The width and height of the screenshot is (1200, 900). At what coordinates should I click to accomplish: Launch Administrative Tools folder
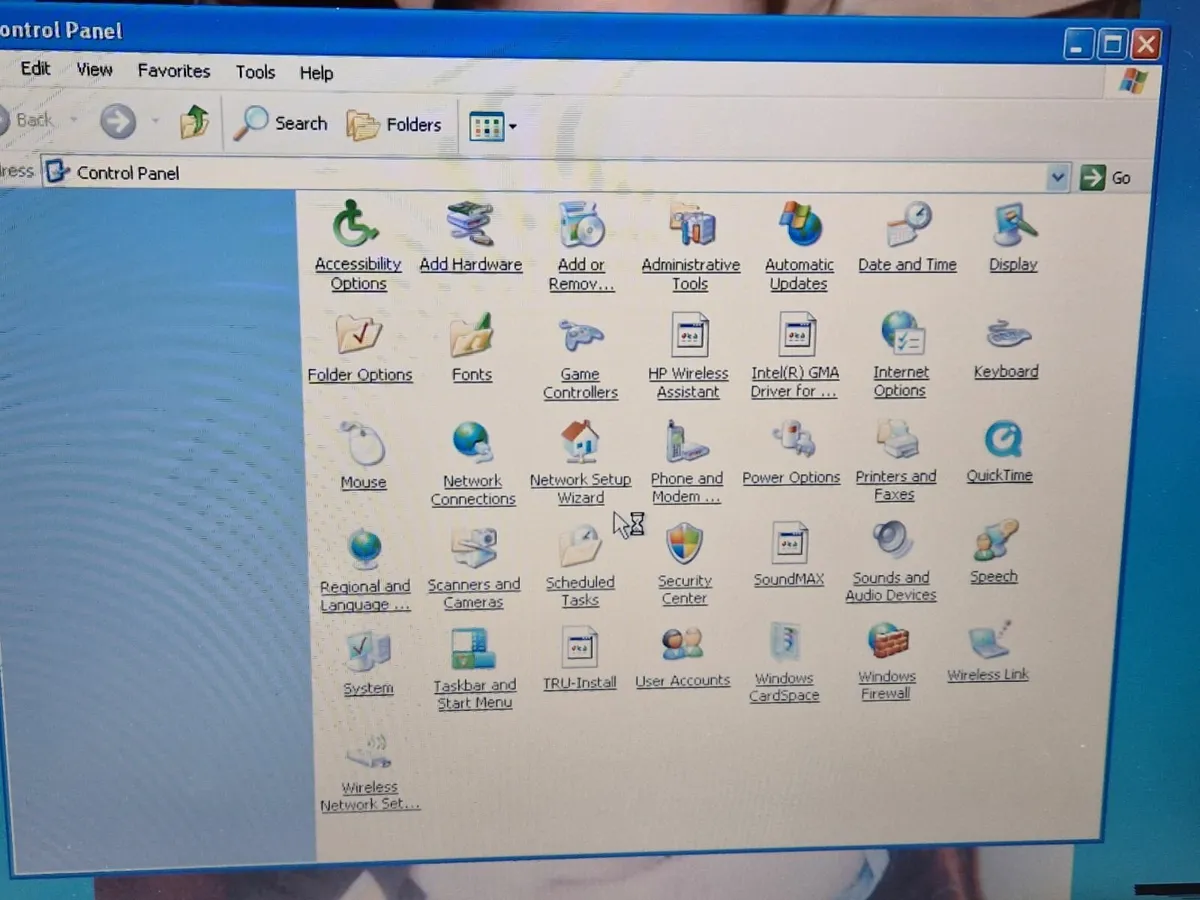[x=691, y=224]
